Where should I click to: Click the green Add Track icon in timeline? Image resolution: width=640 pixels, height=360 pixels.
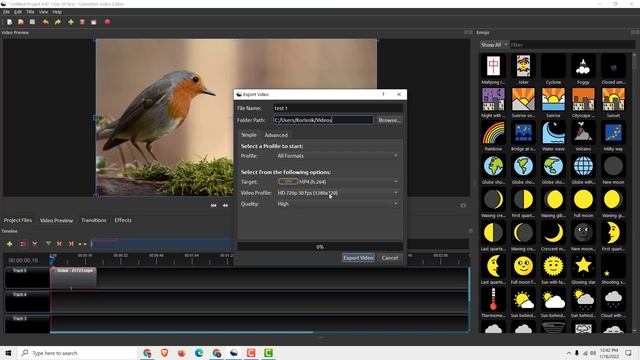(x=9, y=244)
